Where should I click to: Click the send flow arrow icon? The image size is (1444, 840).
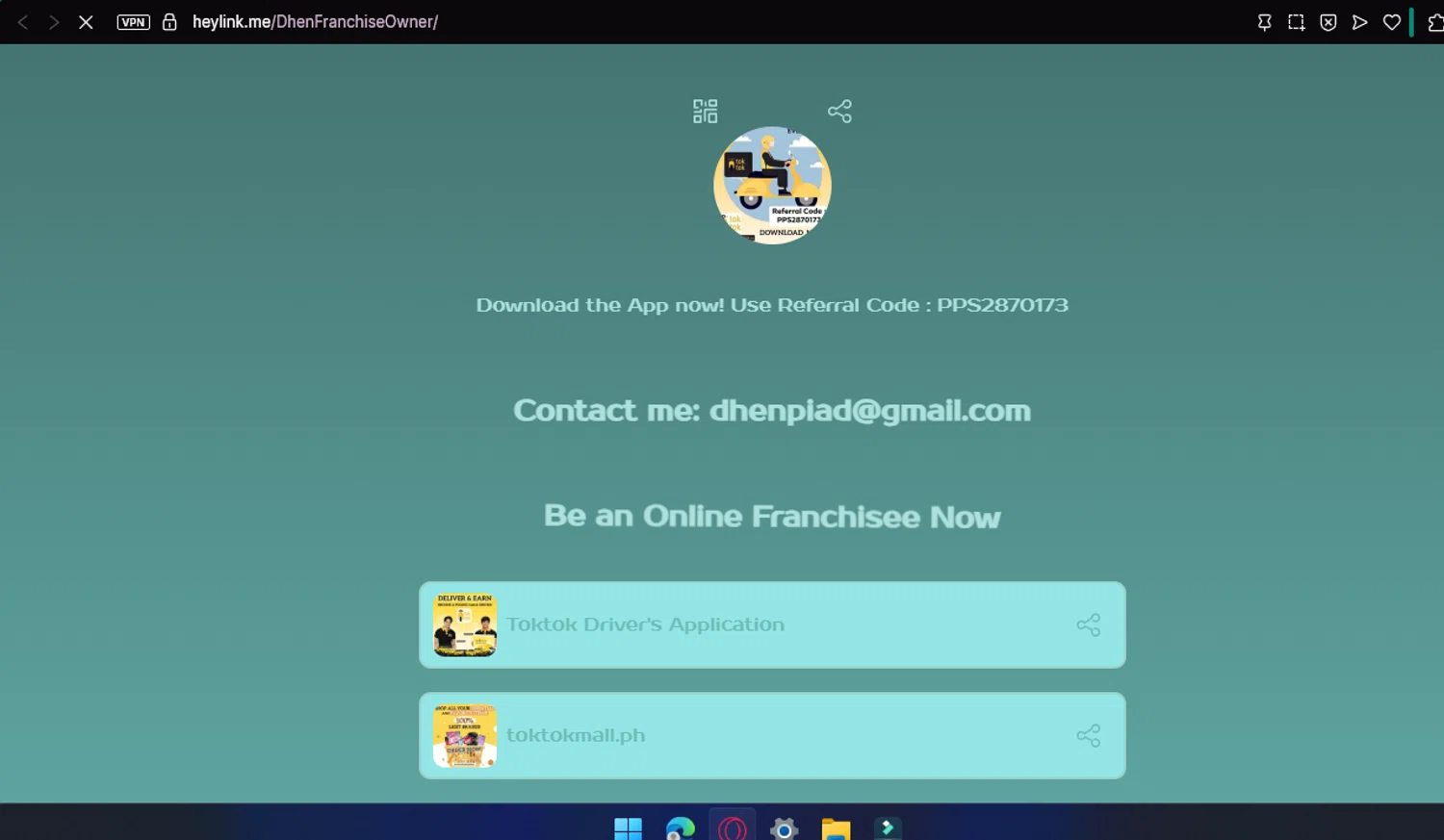tap(1360, 22)
